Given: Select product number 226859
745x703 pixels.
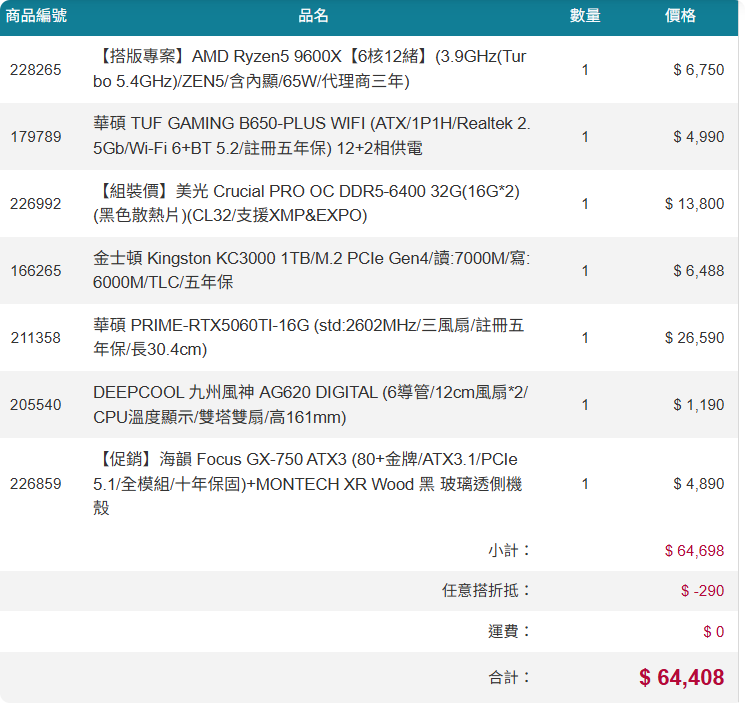Looking at the screenshot, I should point(36,484).
